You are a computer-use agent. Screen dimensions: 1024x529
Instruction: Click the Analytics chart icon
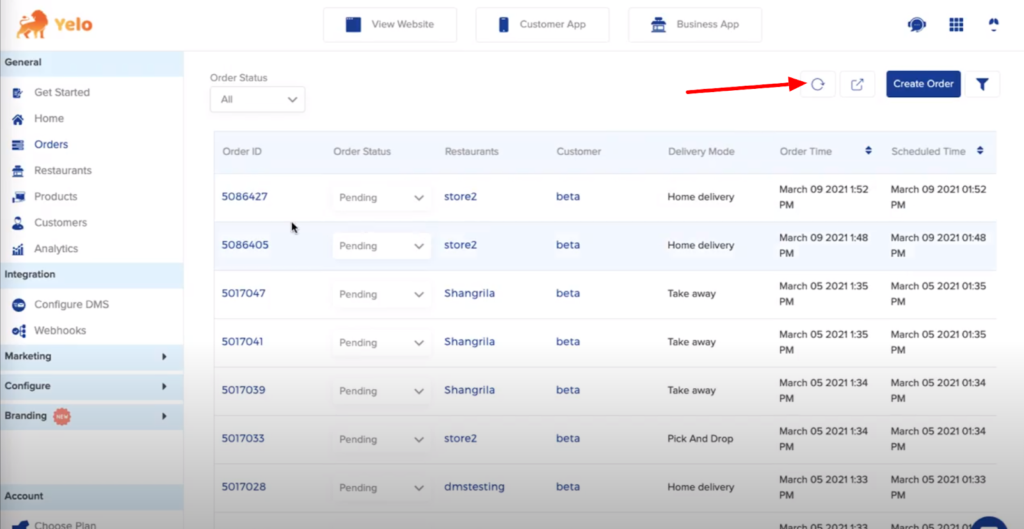coord(18,249)
